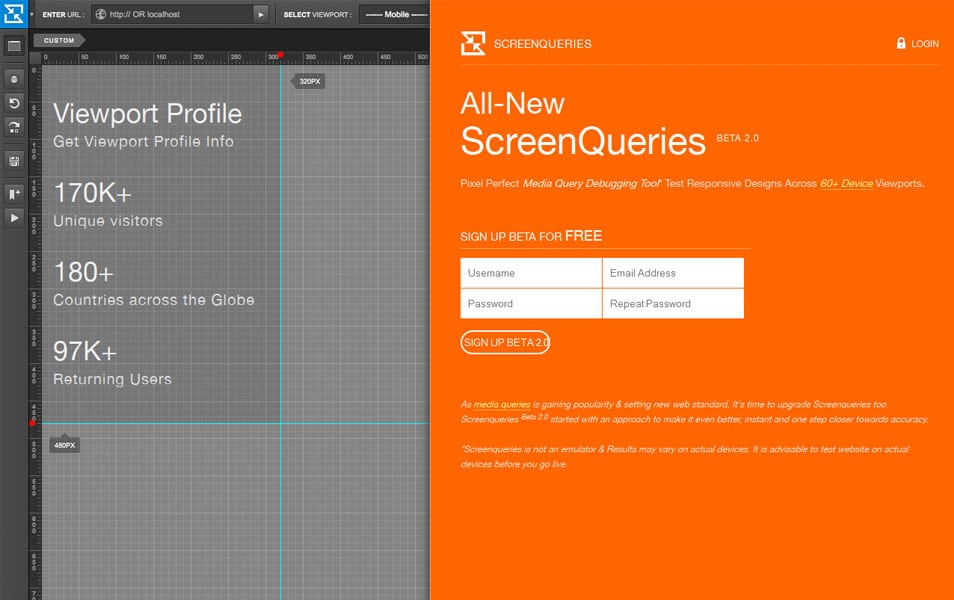Image resolution: width=954 pixels, height=600 pixels.
Task: Click the Username field
Action: pyautogui.click(x=531, y=273)
